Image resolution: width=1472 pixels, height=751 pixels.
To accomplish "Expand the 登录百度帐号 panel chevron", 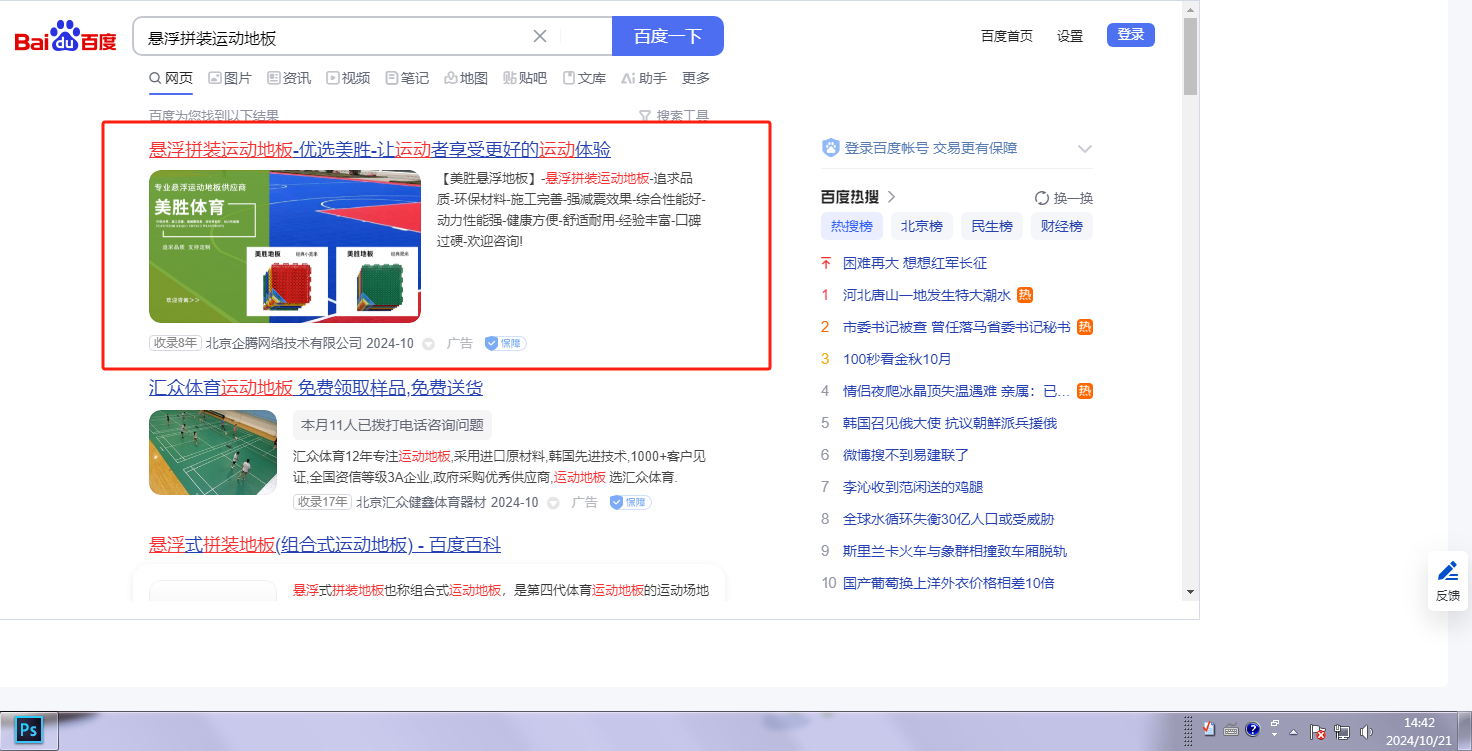I will coord(1085,149).
